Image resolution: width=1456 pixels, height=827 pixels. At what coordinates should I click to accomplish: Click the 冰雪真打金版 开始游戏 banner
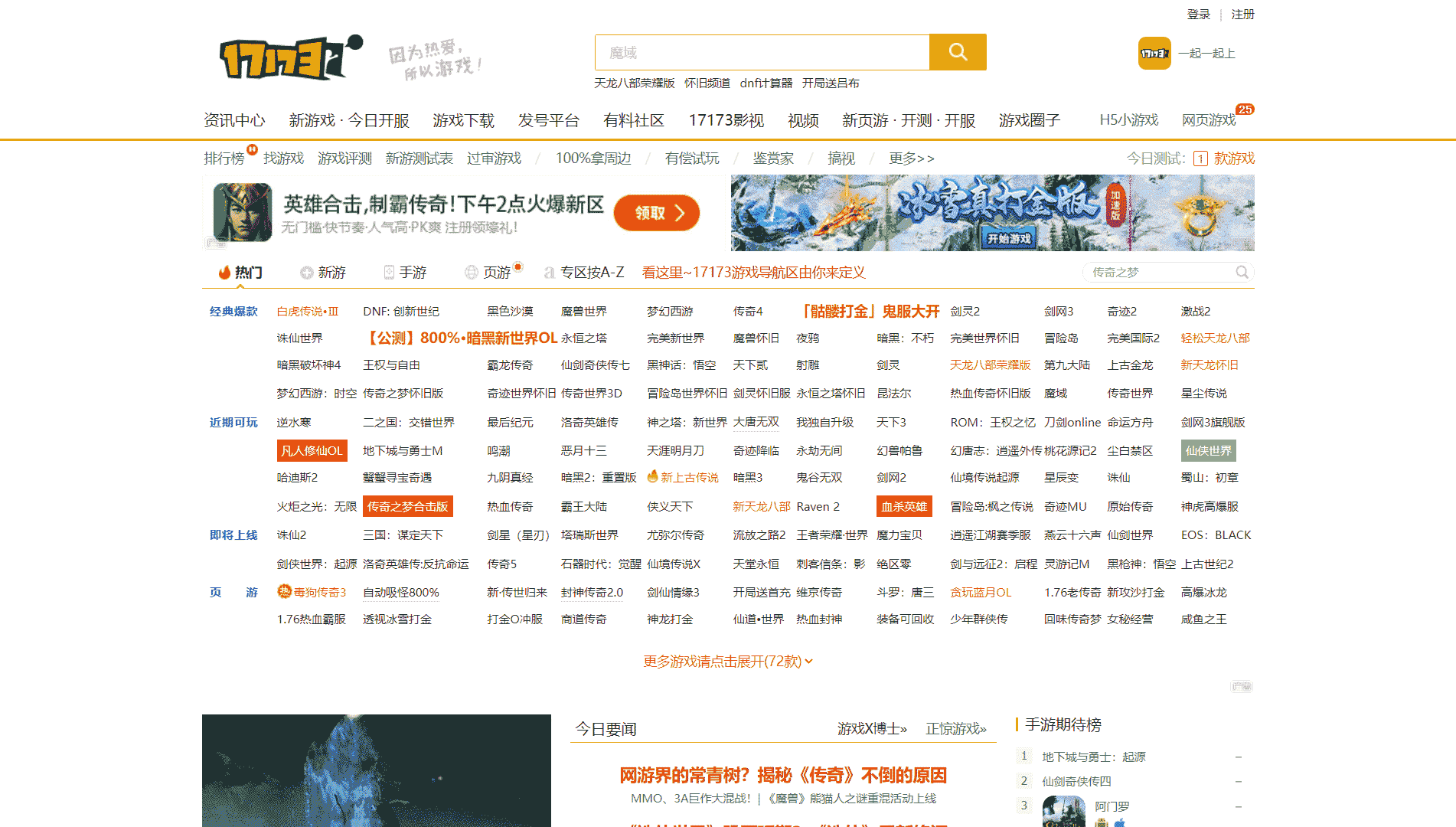click(x=993, y=213)
